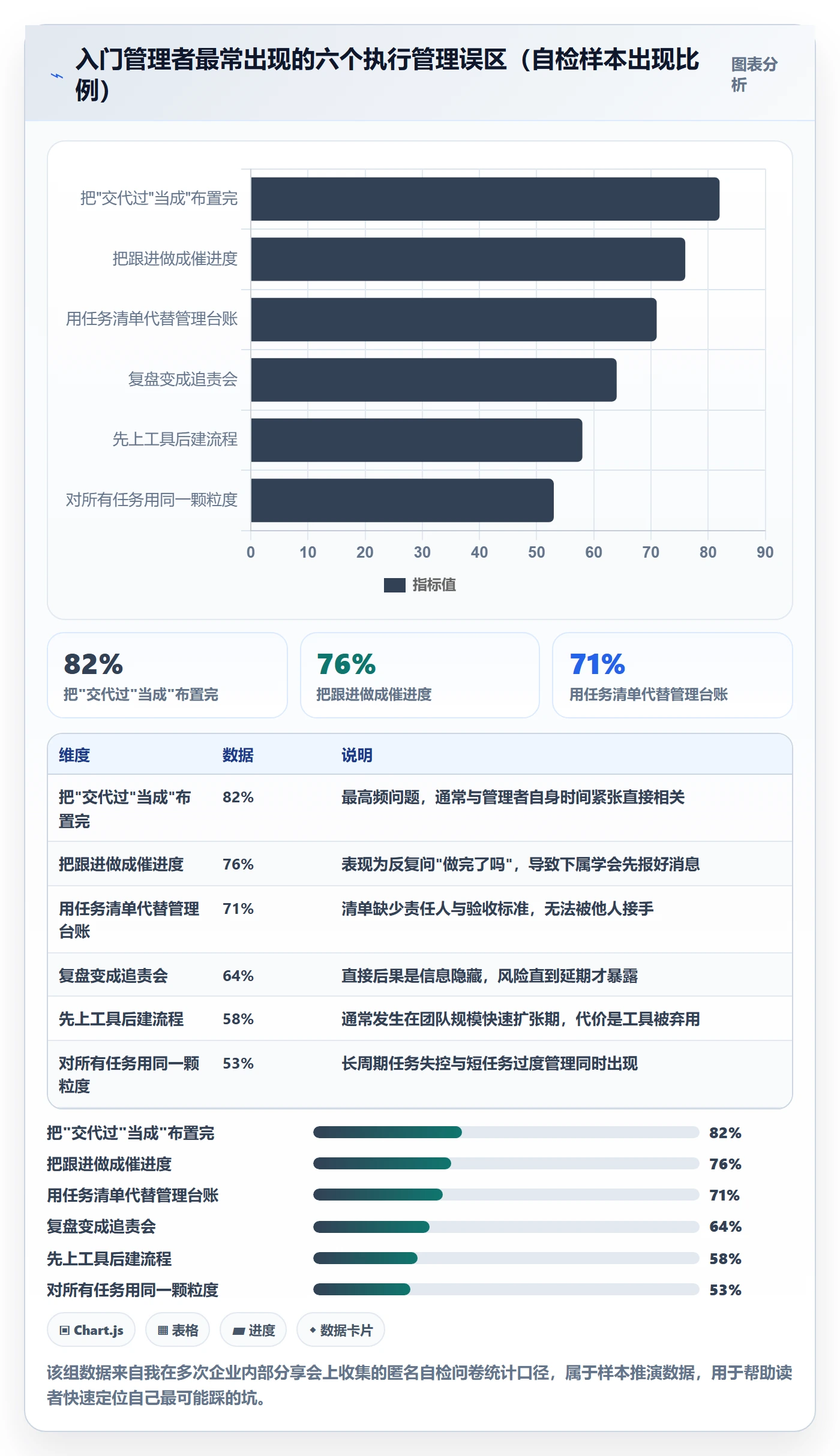Image resolution: width=840 pixels, height=1456 pixels.
Task: Click the y-axis label 复盘变成追责会 in chart
Action: (182, 379)
